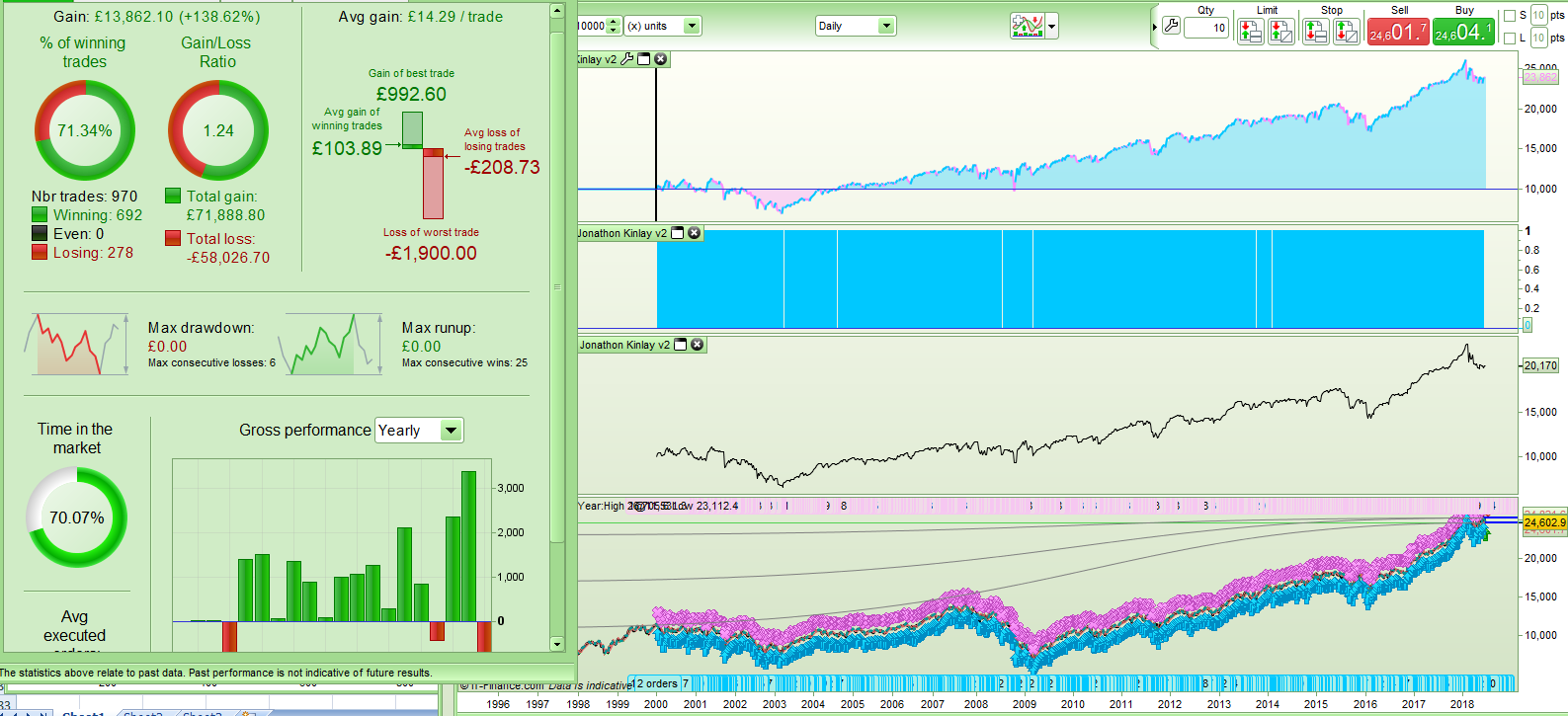Click the second Stop order icon

click(x=1347, y=32)
